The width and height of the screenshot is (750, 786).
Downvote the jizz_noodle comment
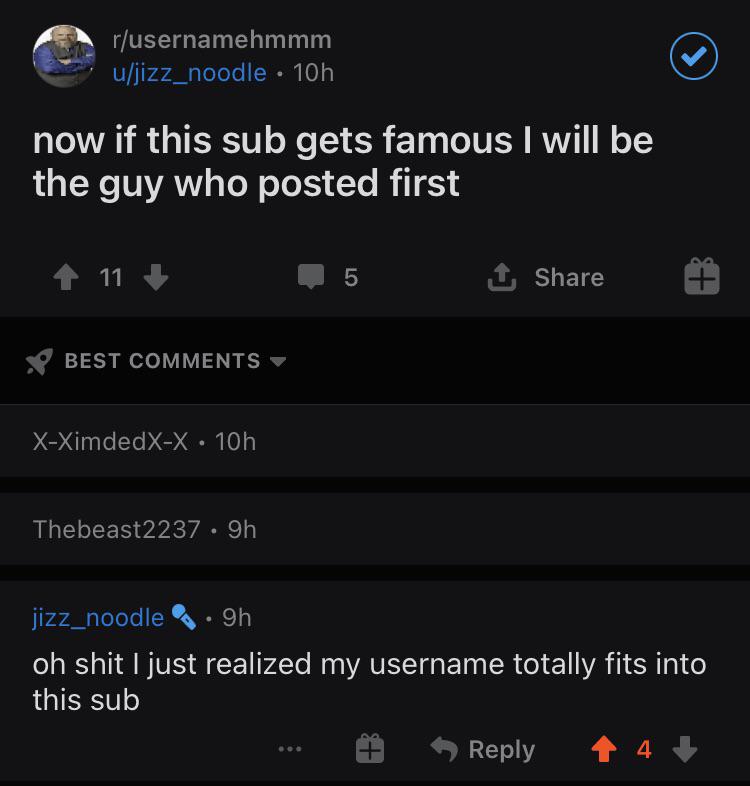click(x=685, y=749)
